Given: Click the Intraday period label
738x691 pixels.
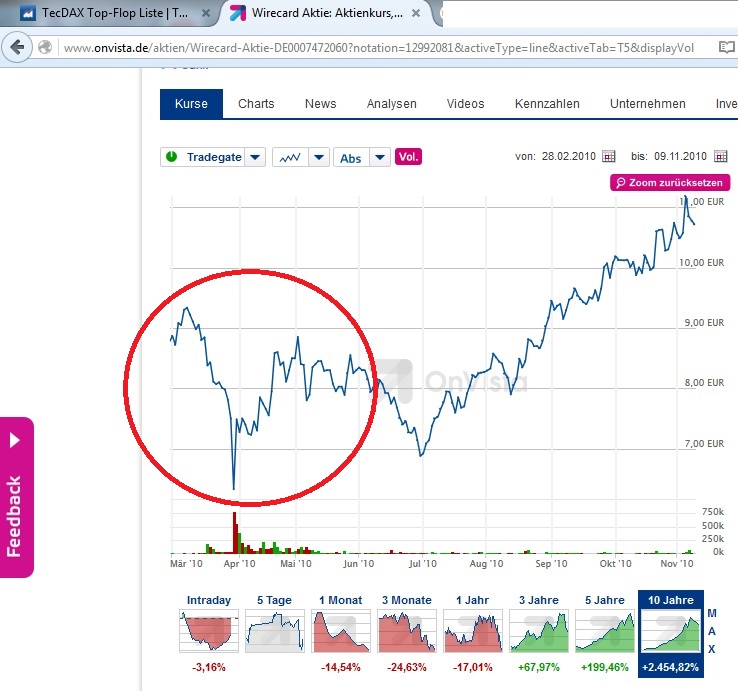Looking at the screenshot, I should [209, 600].
